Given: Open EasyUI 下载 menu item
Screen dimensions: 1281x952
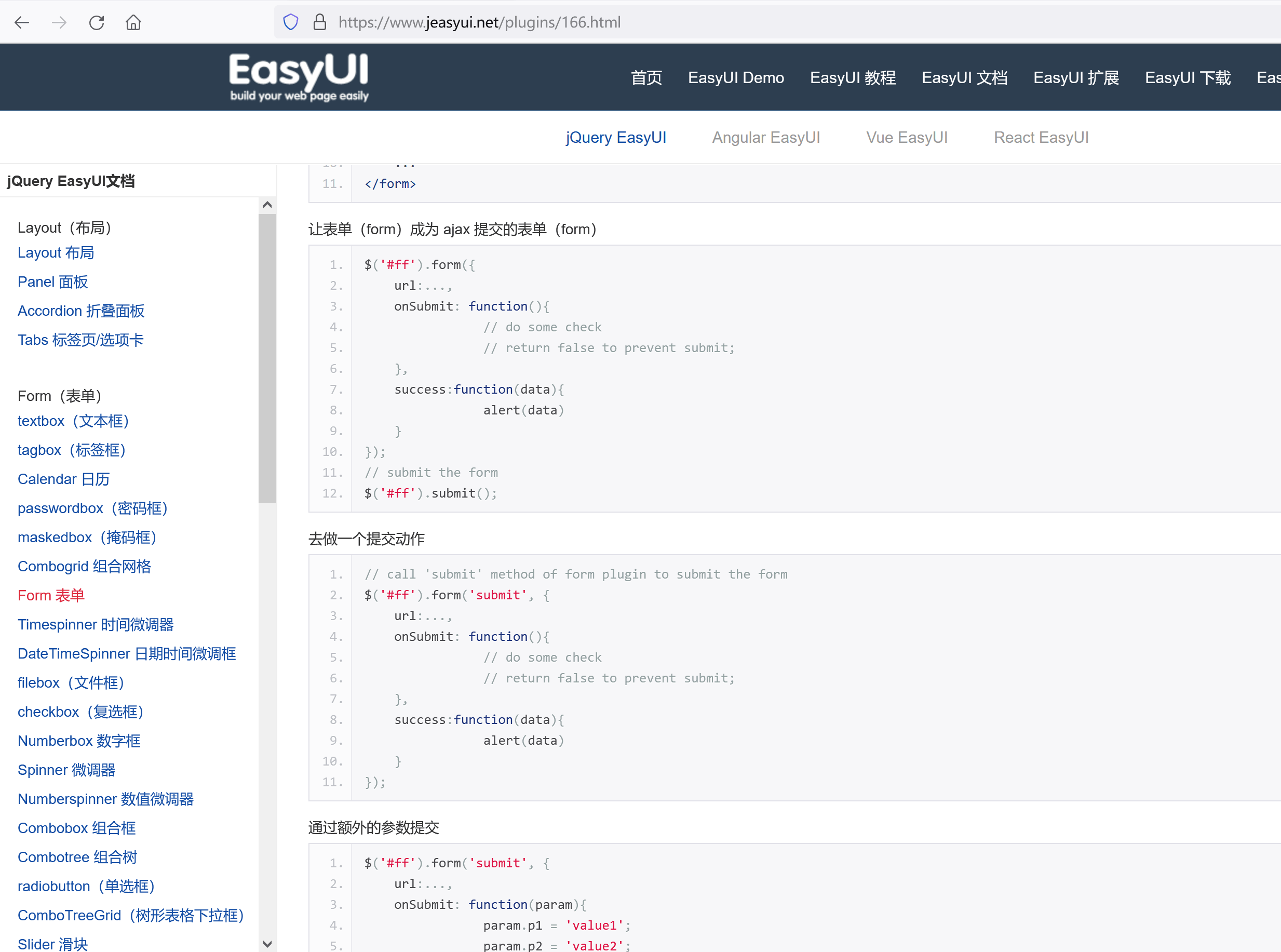Looking at the screenshot, I should [1188, 78].
